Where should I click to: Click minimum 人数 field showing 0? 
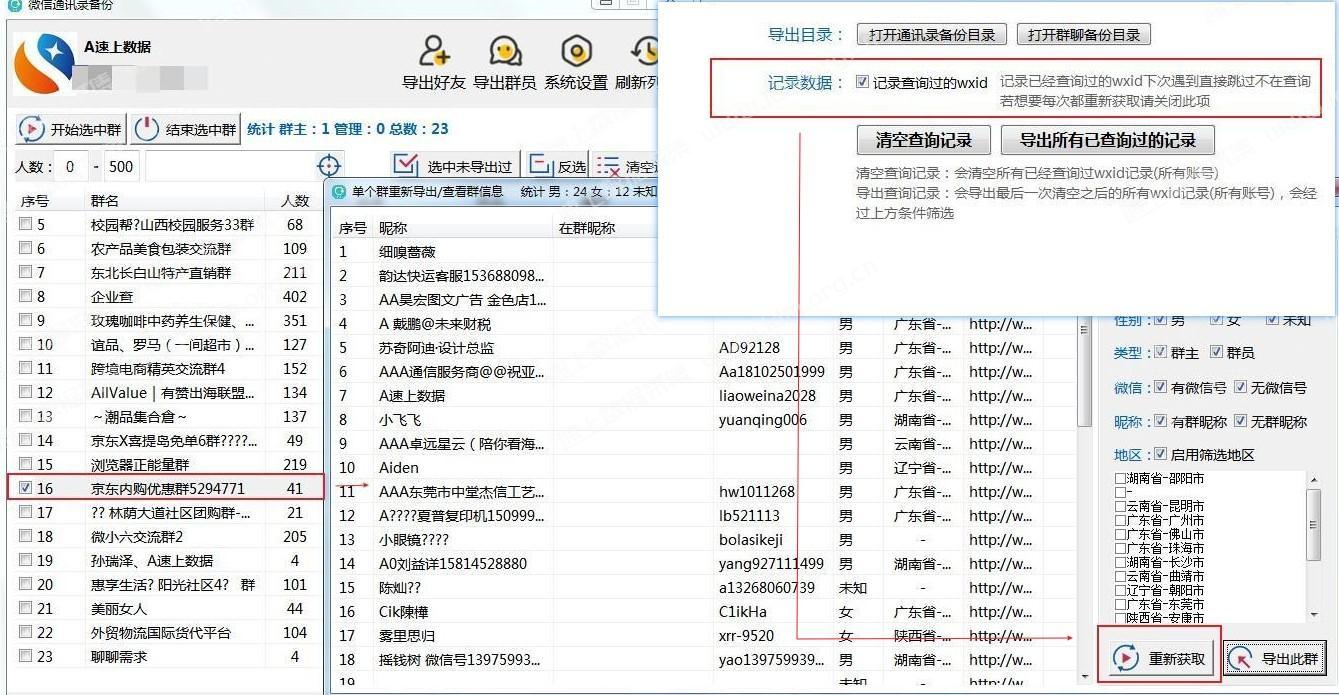click(70, 167)
